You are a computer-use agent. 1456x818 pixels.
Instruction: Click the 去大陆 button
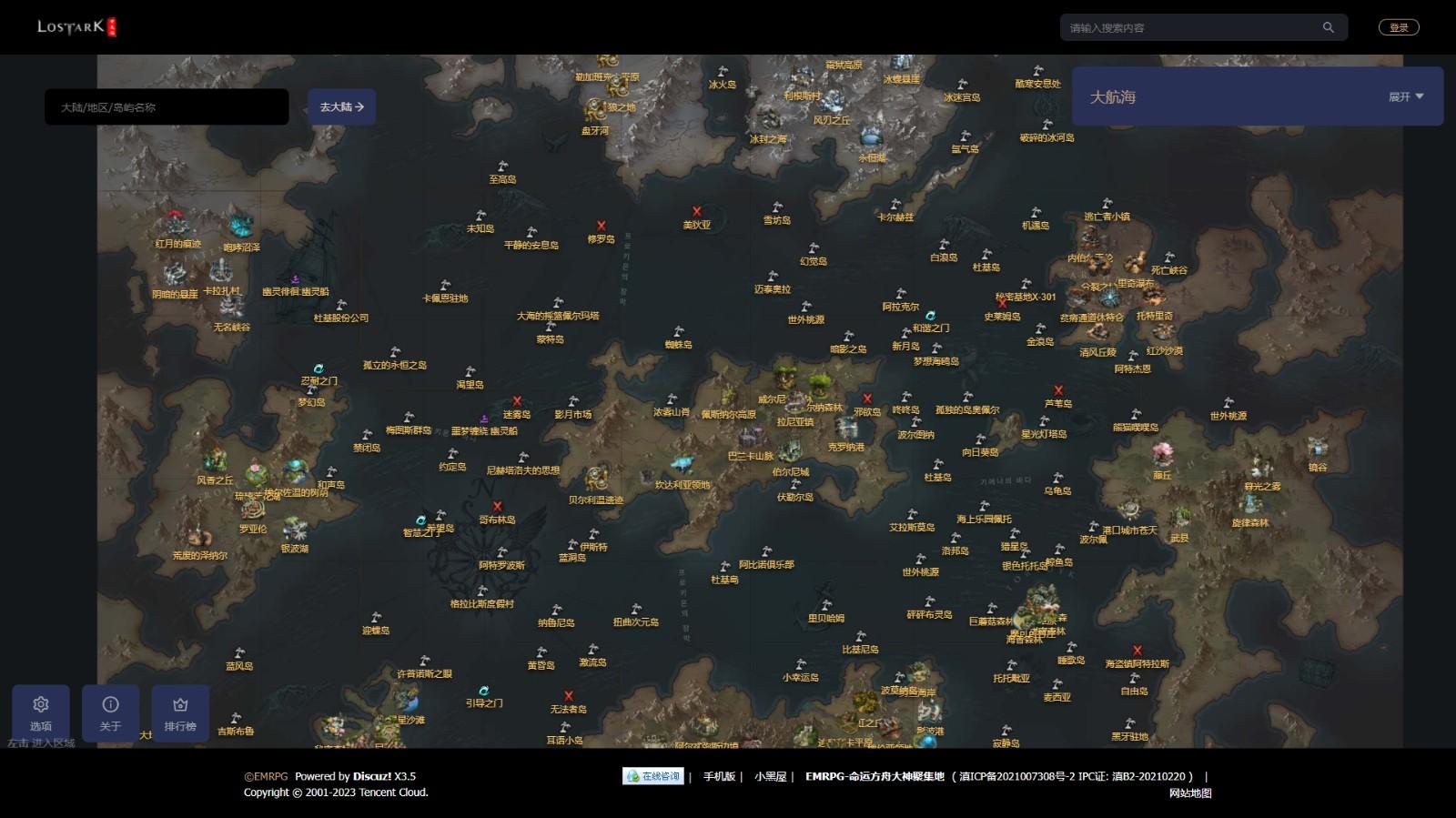point(341,107)
